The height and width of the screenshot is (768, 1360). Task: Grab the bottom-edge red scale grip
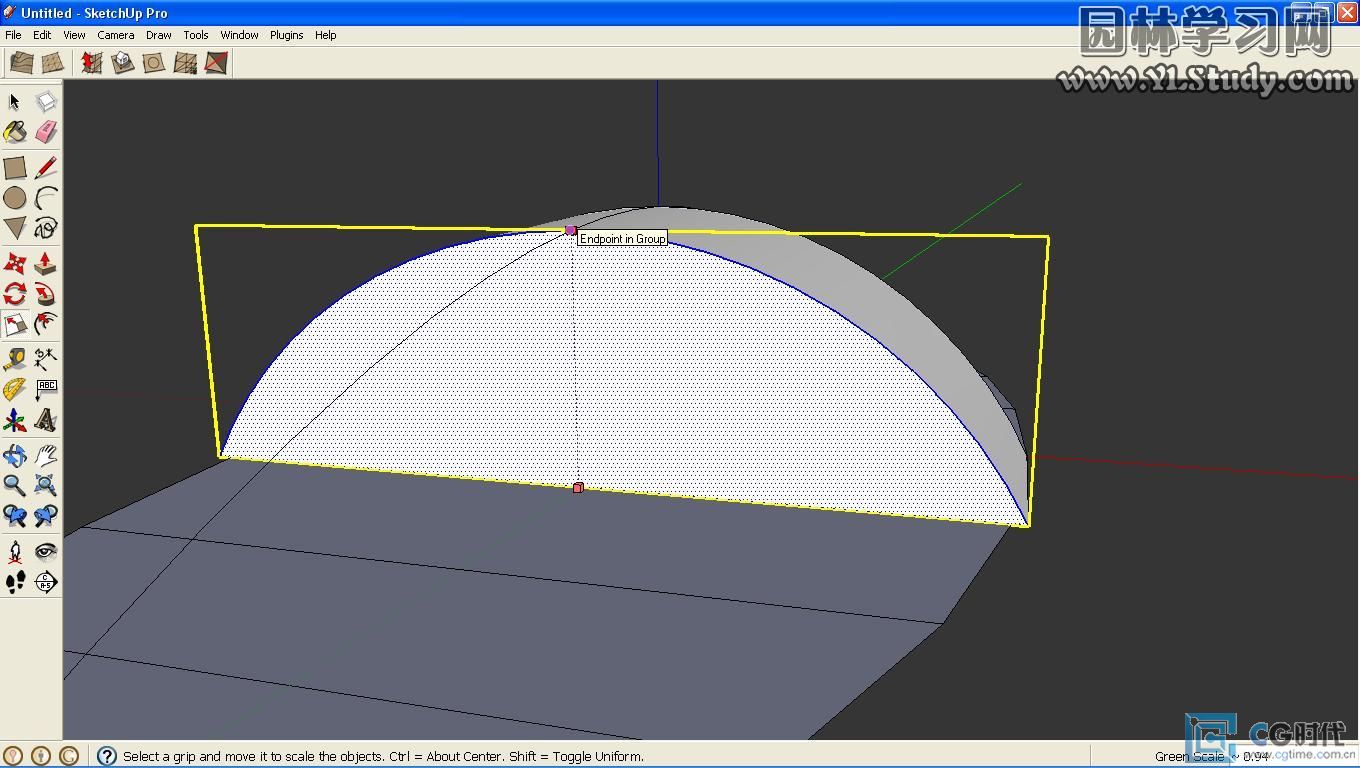coord(578,488)
